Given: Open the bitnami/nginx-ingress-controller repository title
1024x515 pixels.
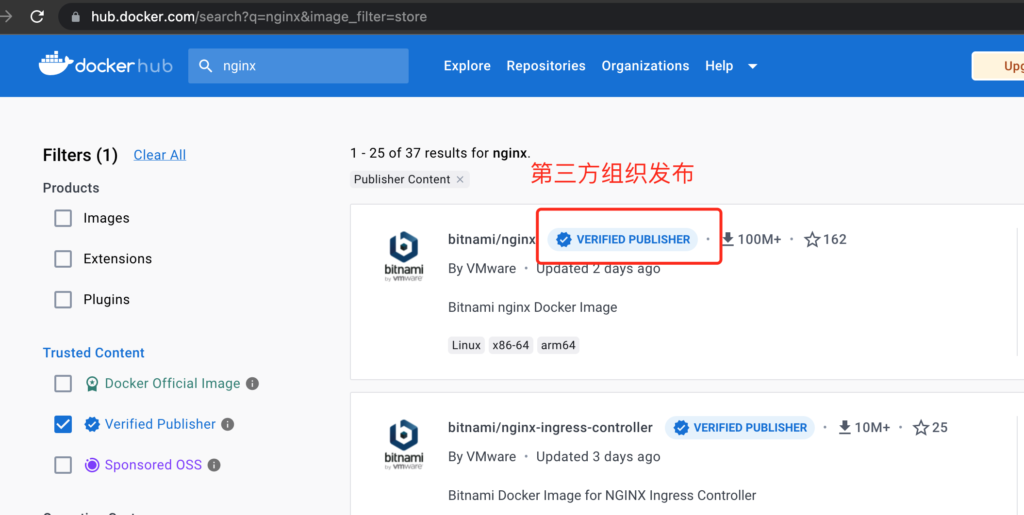Looking at the screenshot, I should click(x=551, y=428).
